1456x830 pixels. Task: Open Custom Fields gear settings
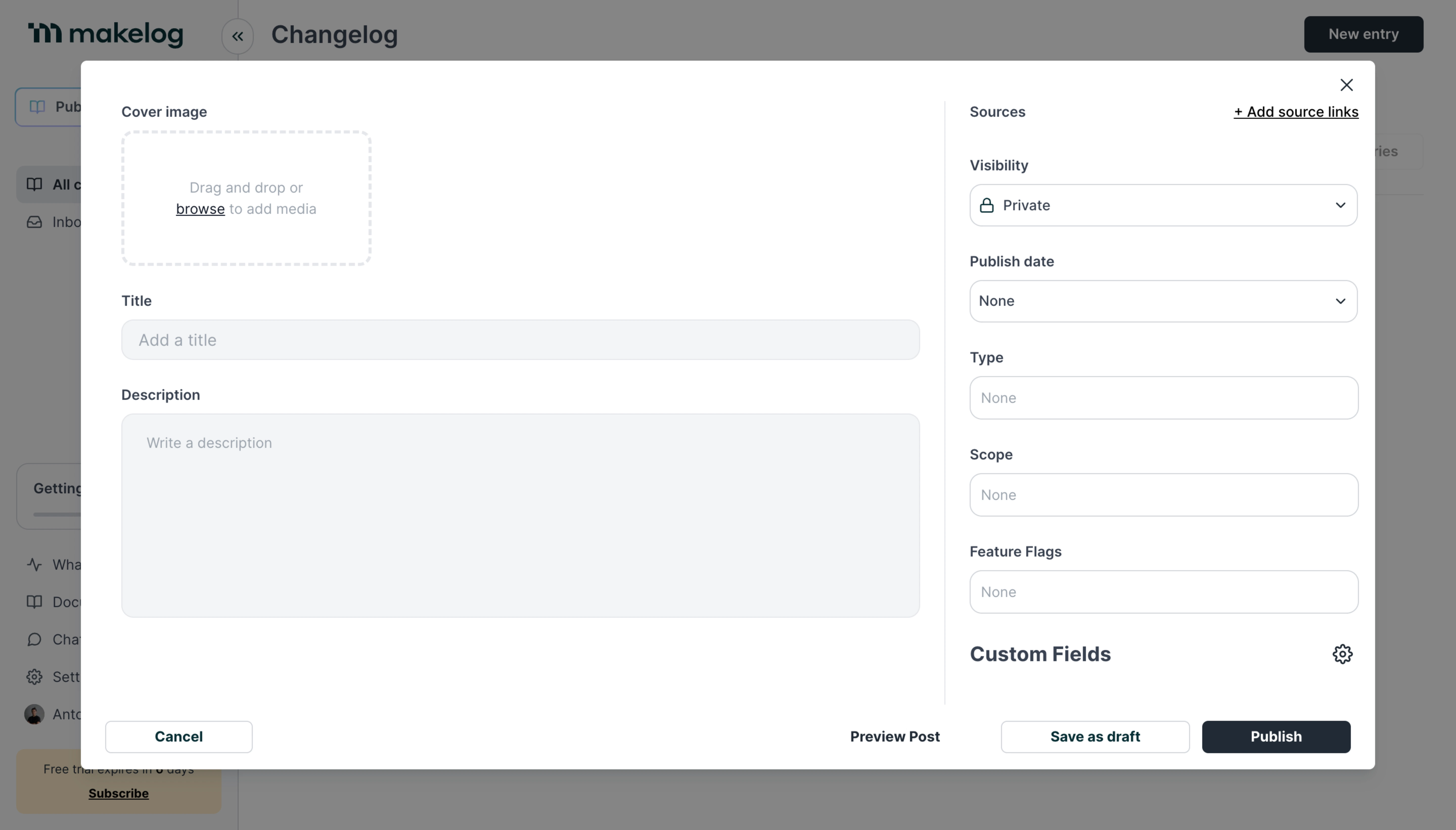1342,654
